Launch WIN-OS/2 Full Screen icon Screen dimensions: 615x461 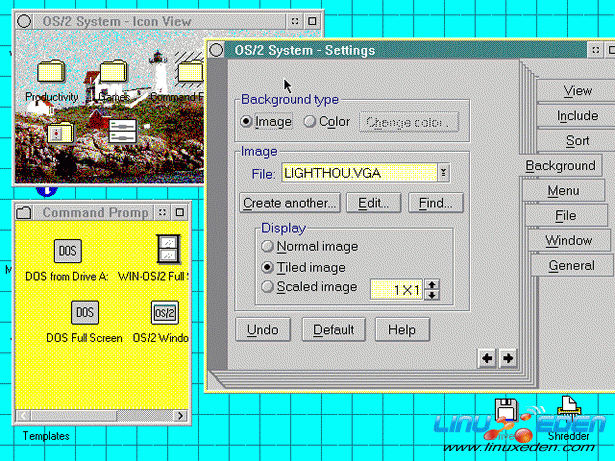(169, 249)
